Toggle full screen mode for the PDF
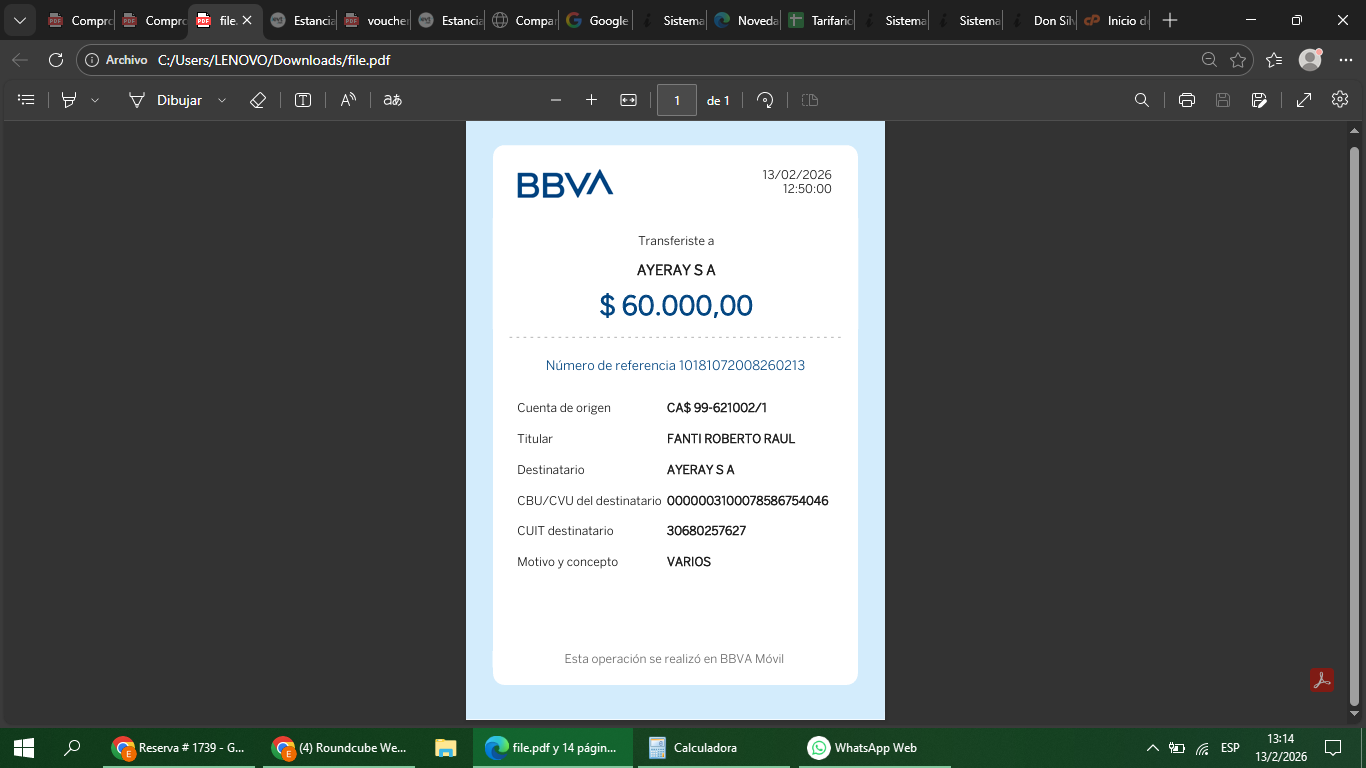 1304,100
